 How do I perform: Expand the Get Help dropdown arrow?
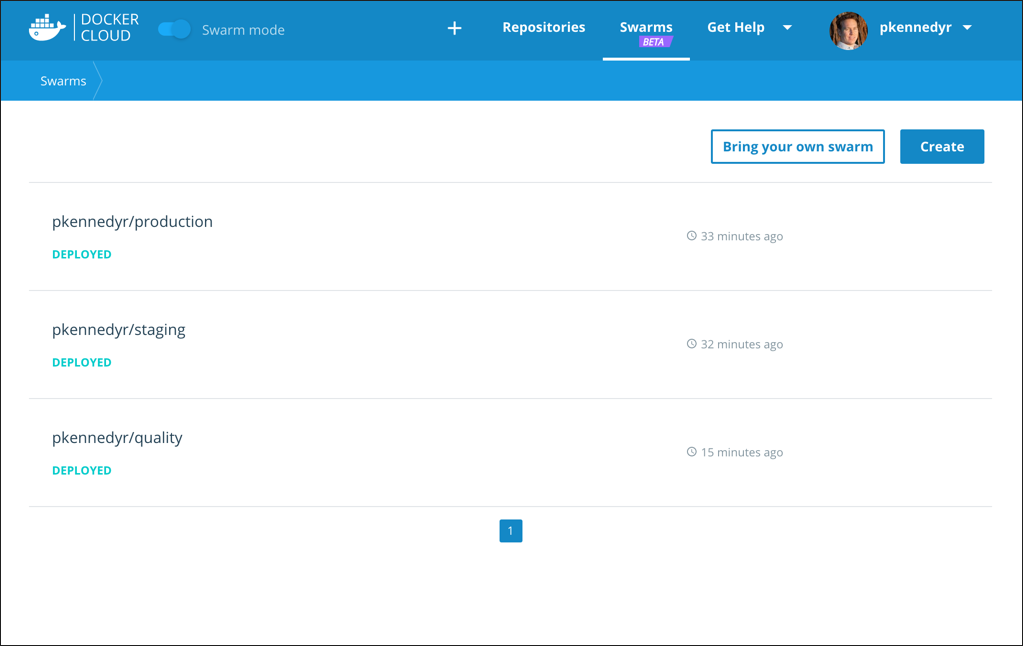tap(787, 28)
